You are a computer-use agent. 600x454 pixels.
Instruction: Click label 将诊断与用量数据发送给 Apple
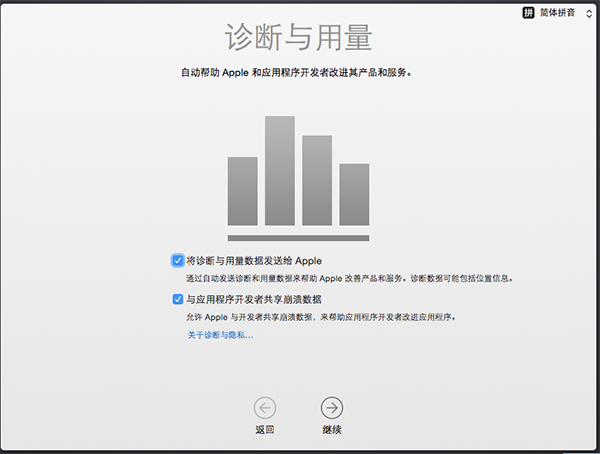tap(254, 261)
